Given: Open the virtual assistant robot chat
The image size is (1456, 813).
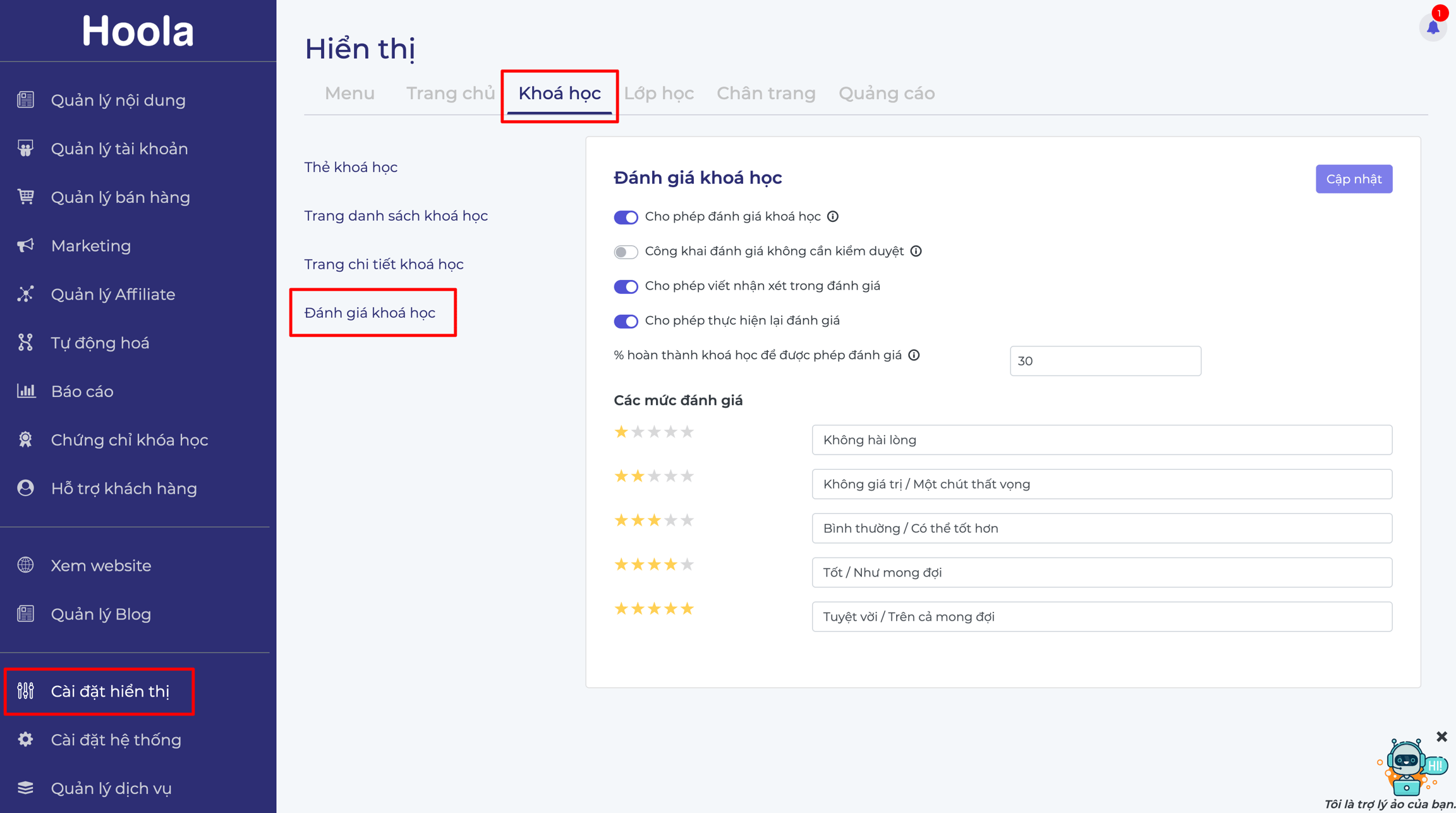Looking at the screenshot, I should coord(1411,767).
